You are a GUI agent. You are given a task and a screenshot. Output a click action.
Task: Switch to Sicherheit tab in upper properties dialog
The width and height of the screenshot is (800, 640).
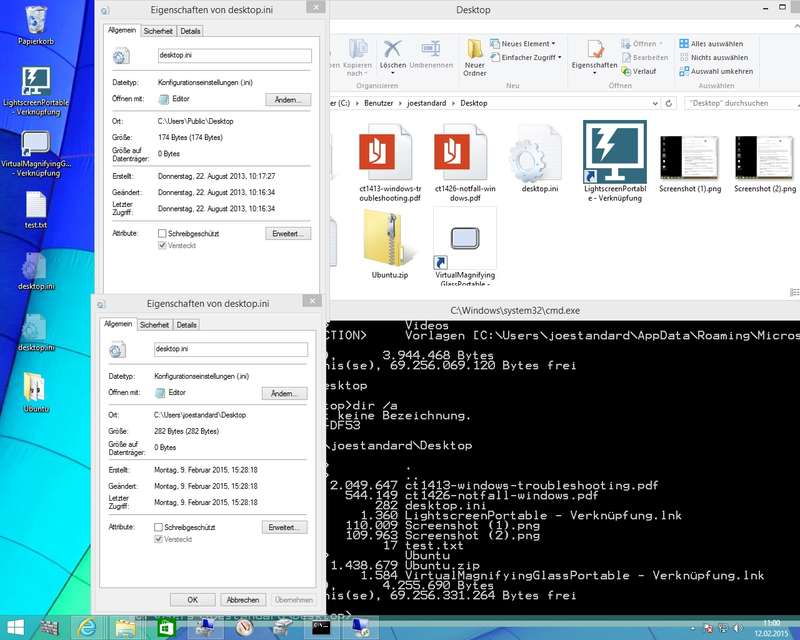coord(158,31)
